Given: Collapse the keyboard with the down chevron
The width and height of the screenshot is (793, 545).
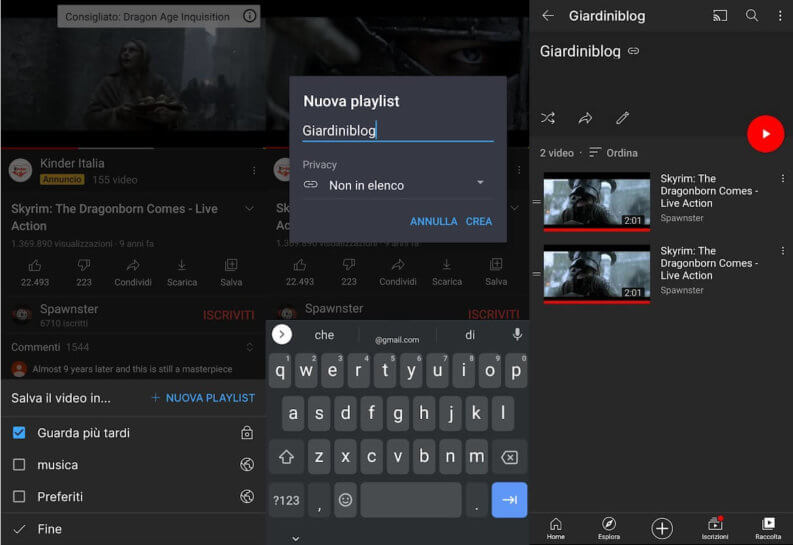Looking at the screenshot, I should pyautogui.click(x=296, y=538).
